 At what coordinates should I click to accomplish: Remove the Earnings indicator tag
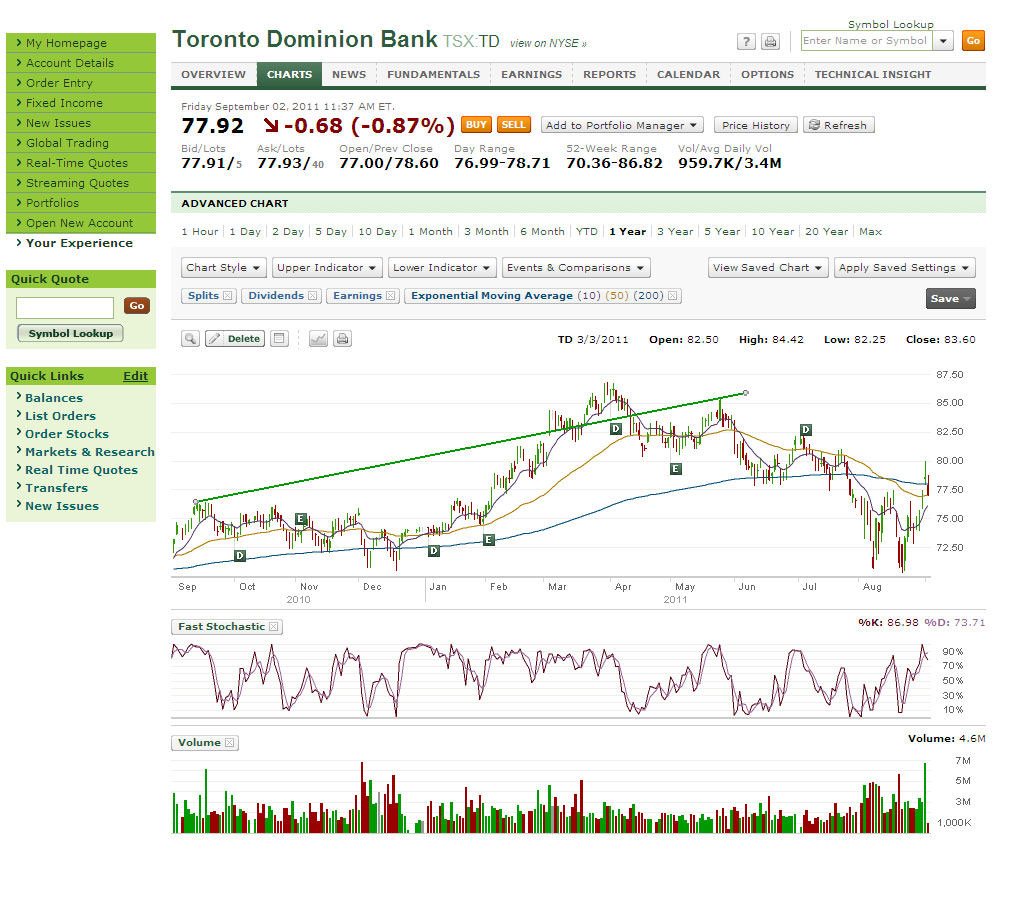point(390,296)
